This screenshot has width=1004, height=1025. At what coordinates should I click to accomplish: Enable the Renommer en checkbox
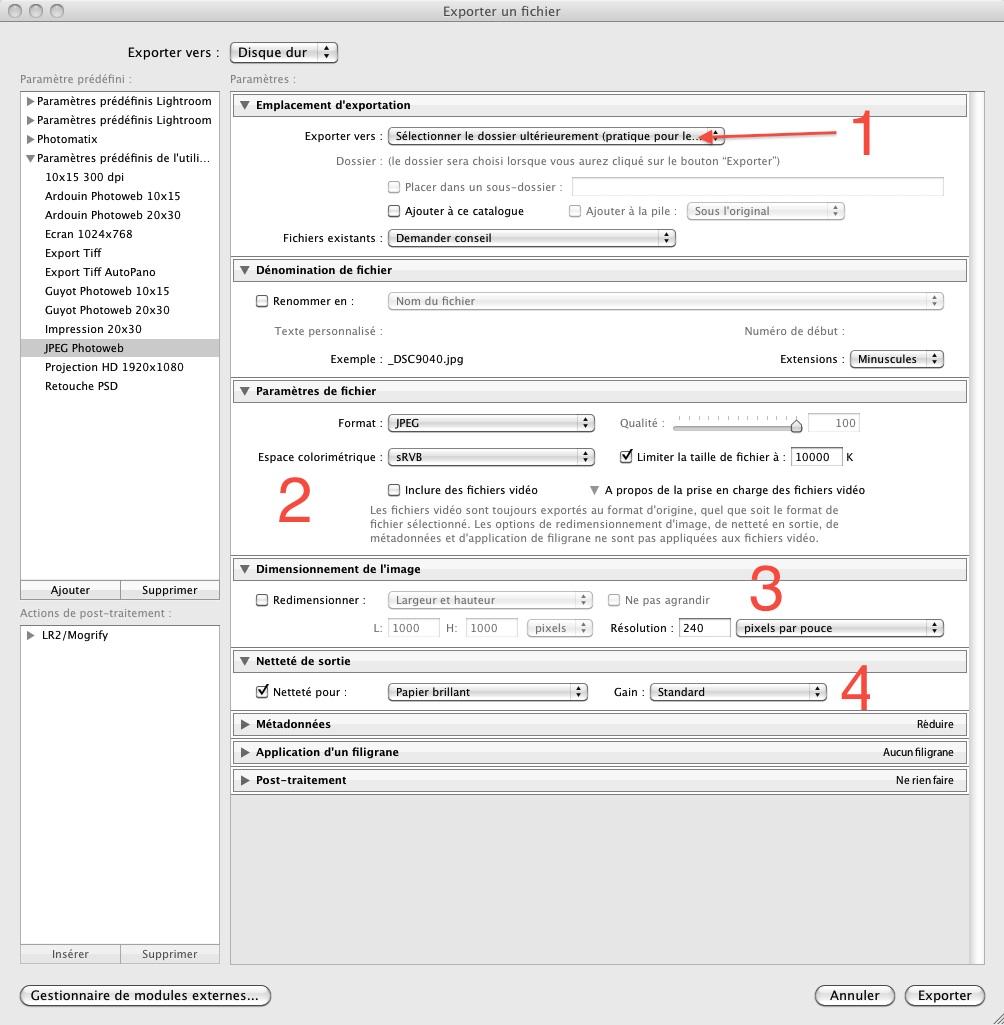262,301
